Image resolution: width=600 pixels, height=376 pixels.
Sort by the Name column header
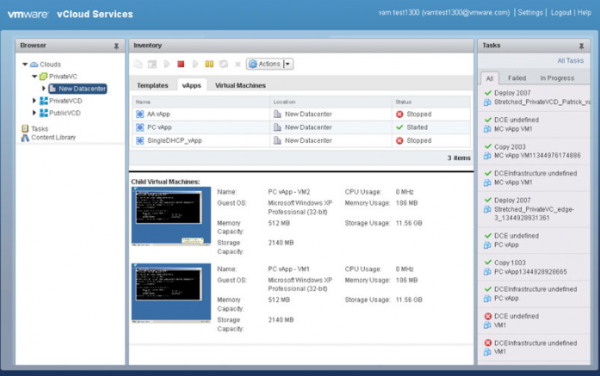[201, 102]
